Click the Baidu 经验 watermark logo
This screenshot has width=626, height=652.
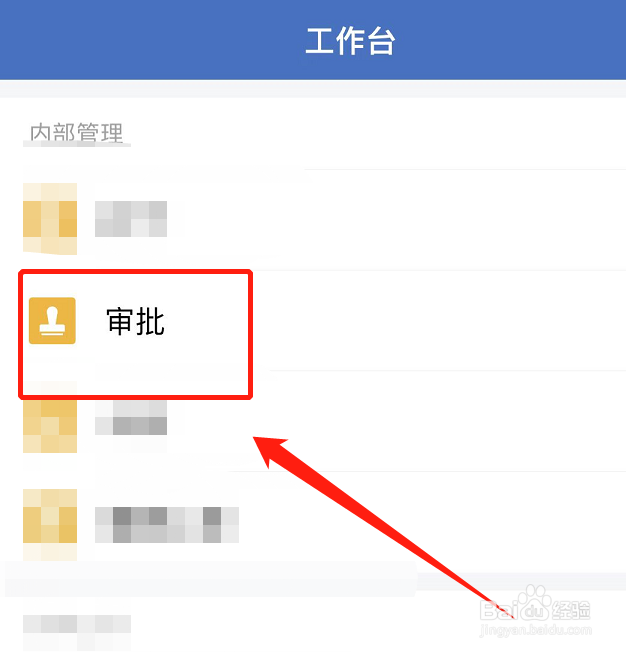[535, 604]
